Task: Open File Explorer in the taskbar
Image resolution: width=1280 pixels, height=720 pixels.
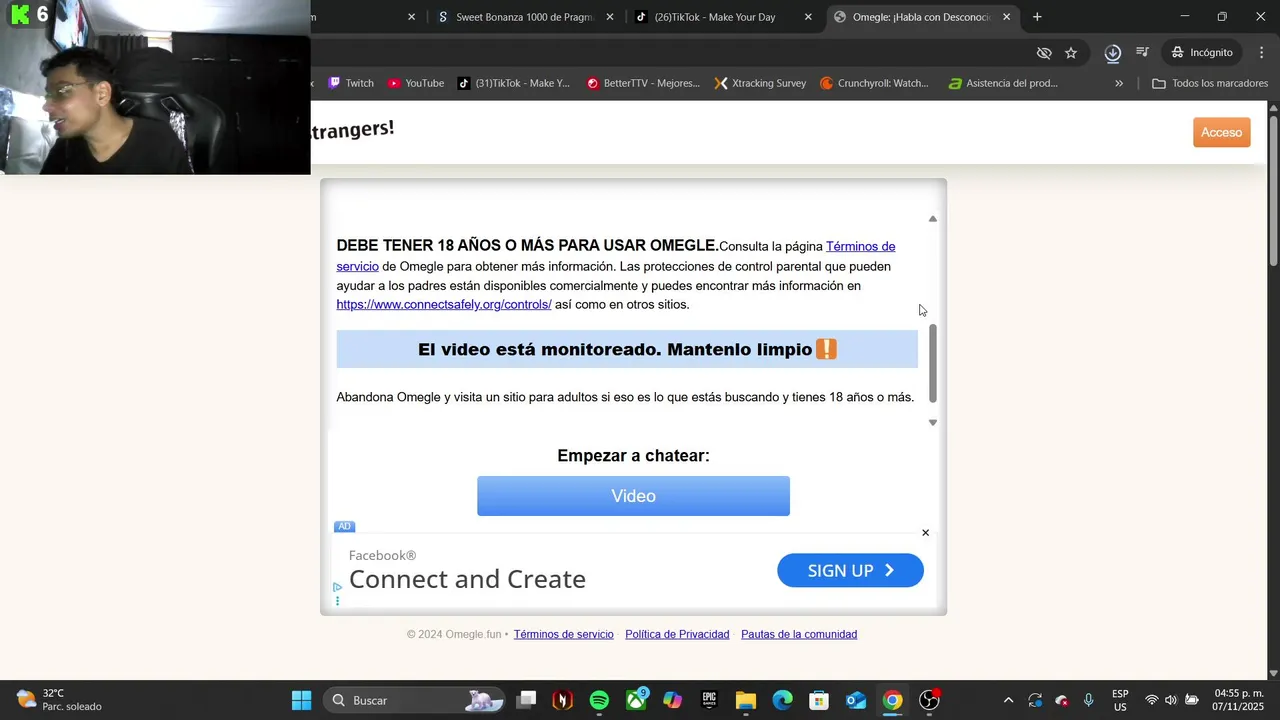Action: pos(746,700)
